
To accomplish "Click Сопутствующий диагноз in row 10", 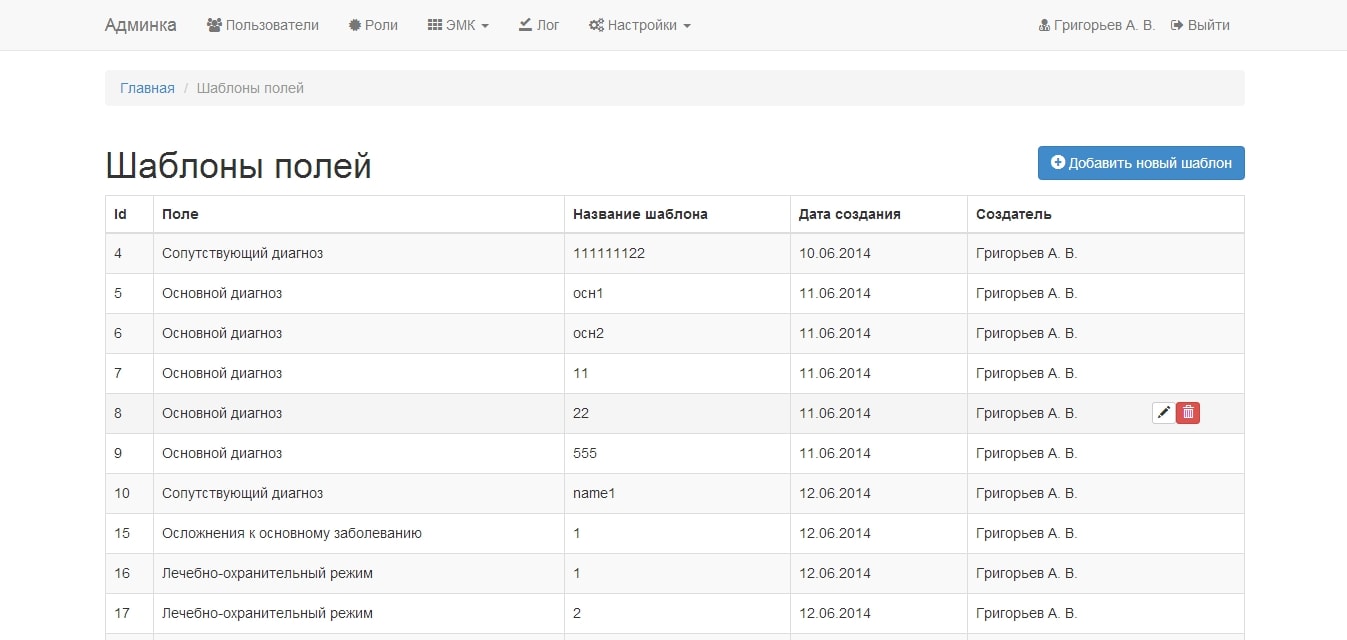I will (242, 493).
